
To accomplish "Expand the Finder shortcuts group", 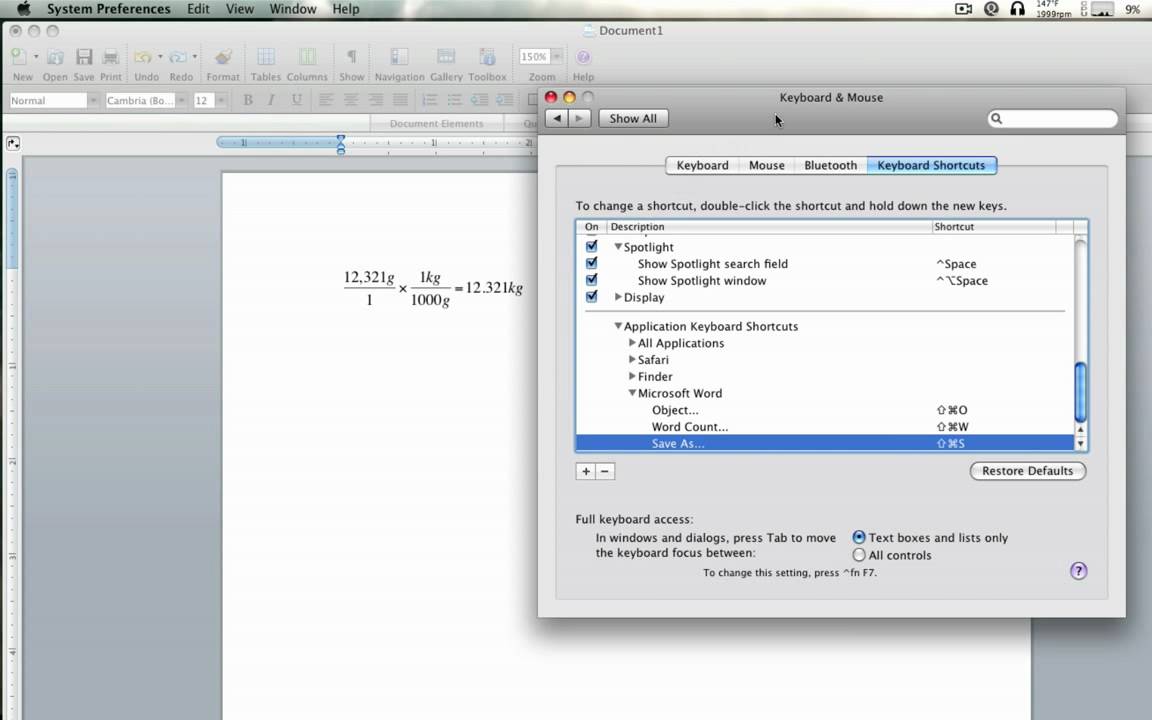I will pyautogui.click(x=632, y=376).
